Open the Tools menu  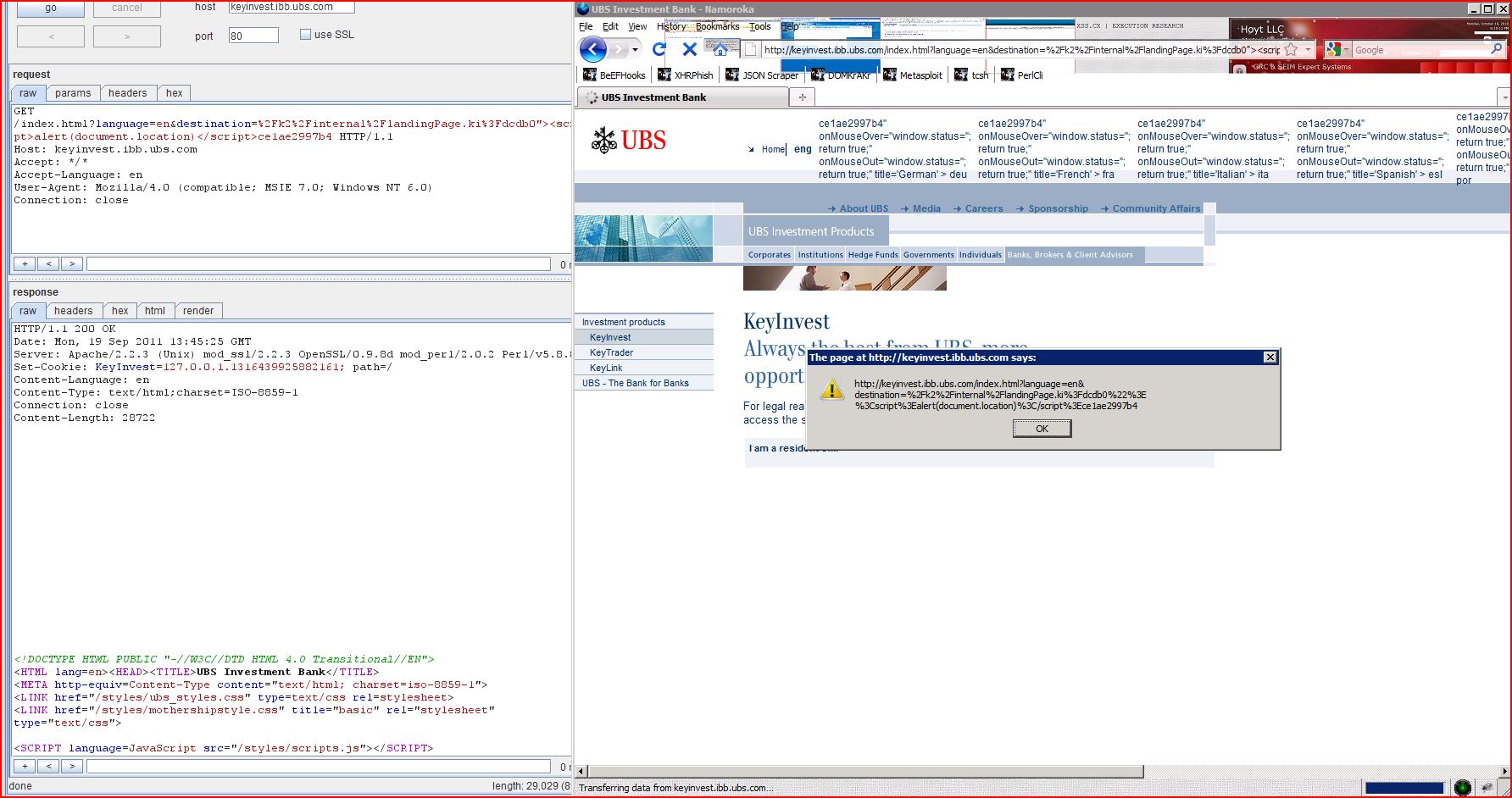pyautogui.click(x=760, y=26)
